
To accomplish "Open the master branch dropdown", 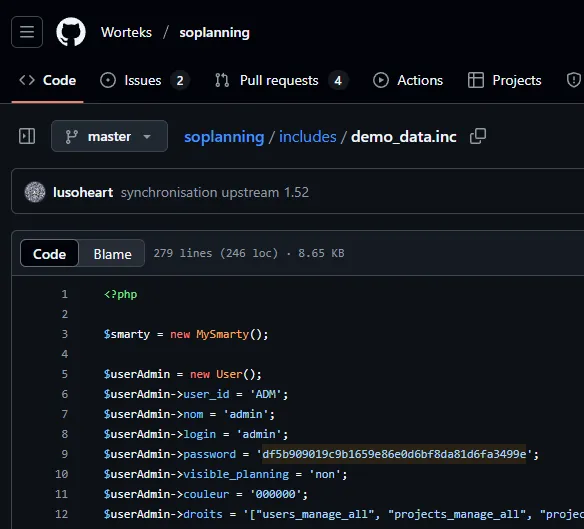I will coord(110,136).
